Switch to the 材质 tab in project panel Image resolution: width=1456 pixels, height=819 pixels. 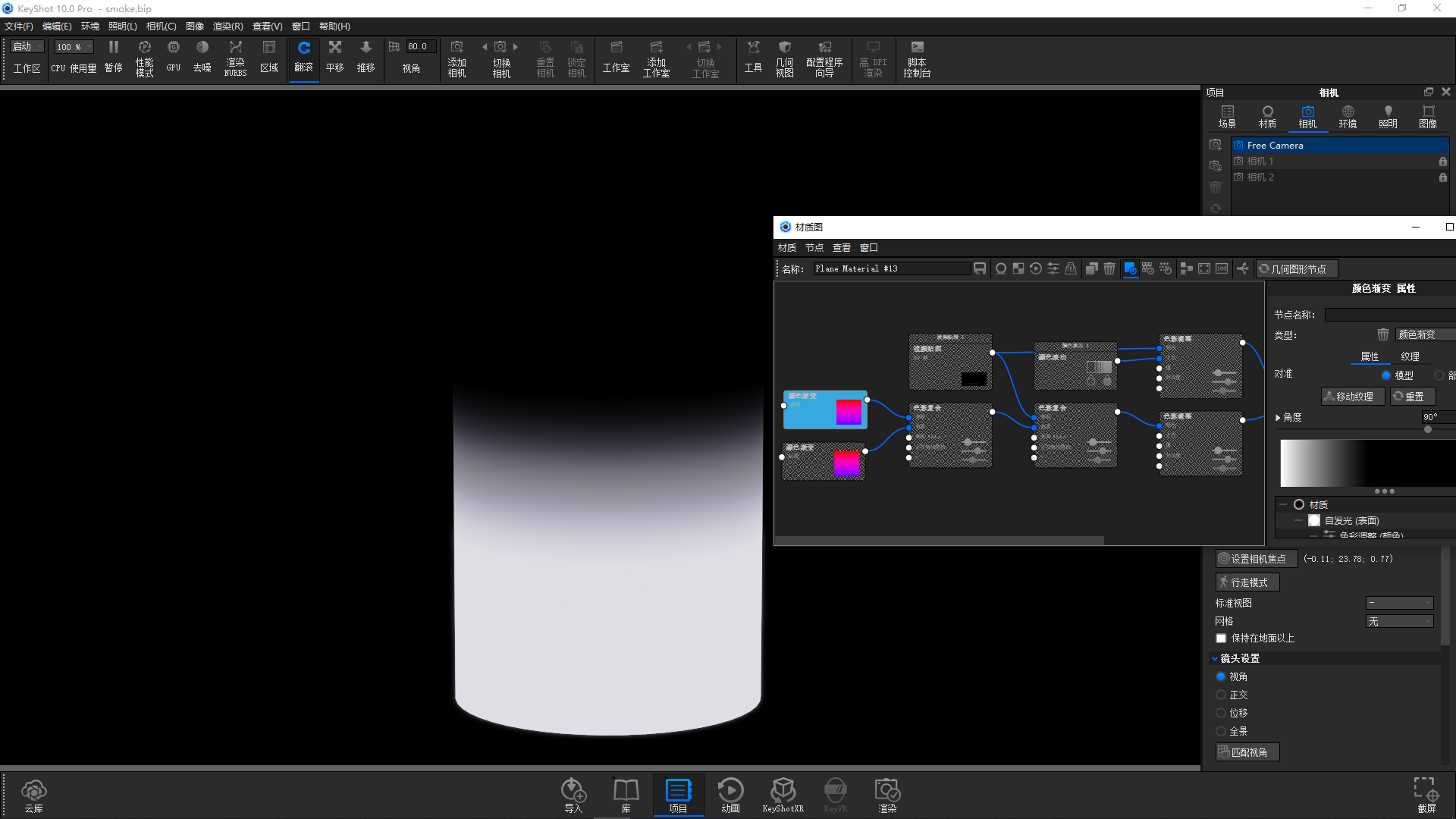(1267, 116)
